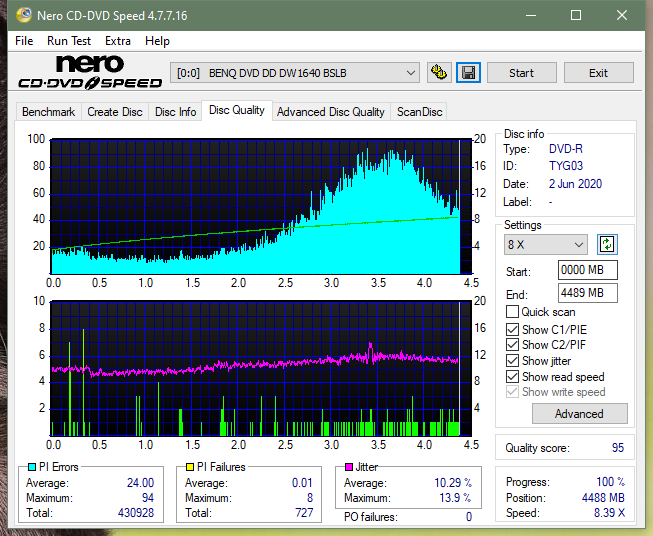Screen dimensions: 653x536
Task: Open the Extra menu
Action: (118, 41)
